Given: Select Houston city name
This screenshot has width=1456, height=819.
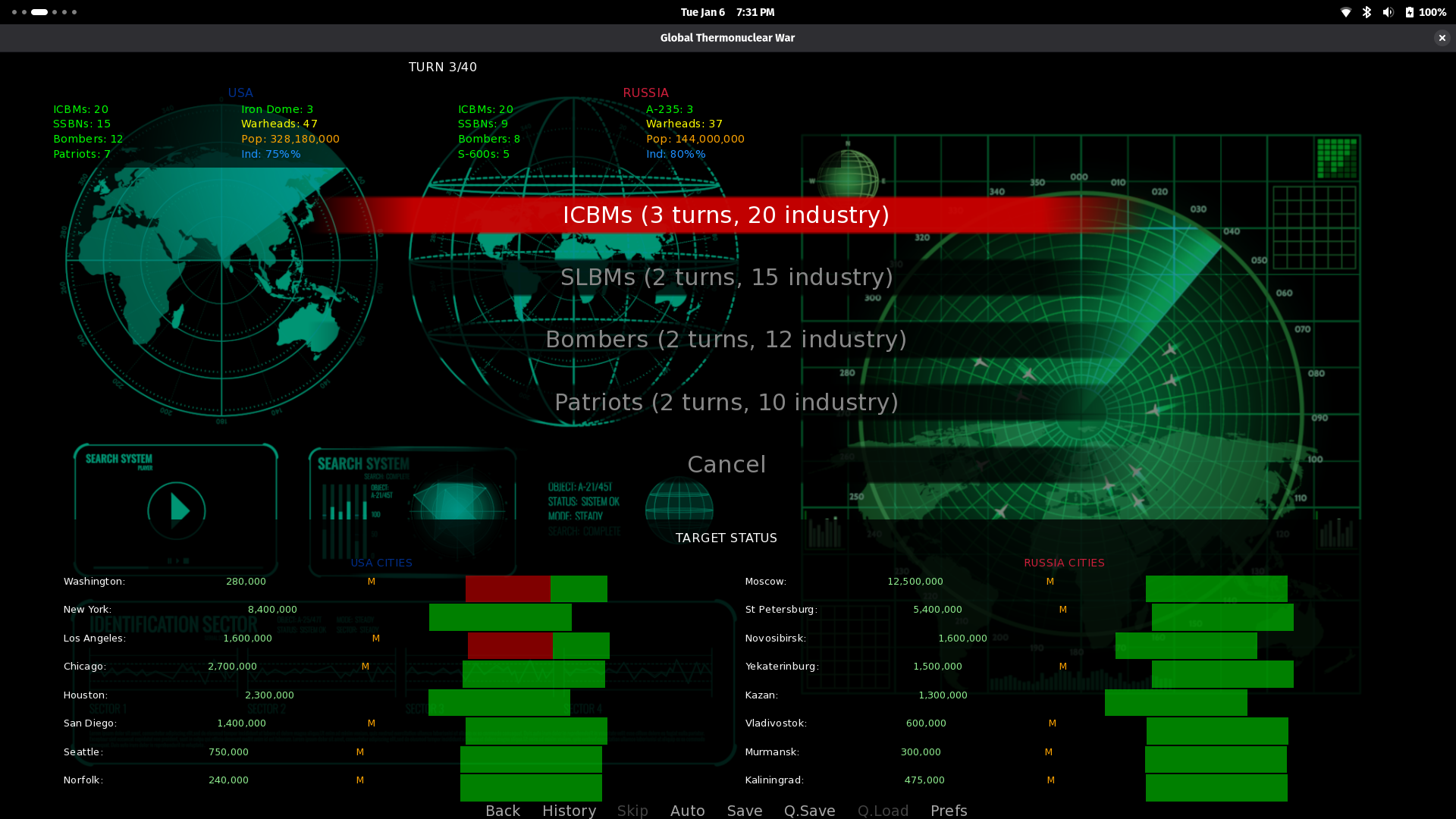Looking at the screenshot, I should [86, 695].
